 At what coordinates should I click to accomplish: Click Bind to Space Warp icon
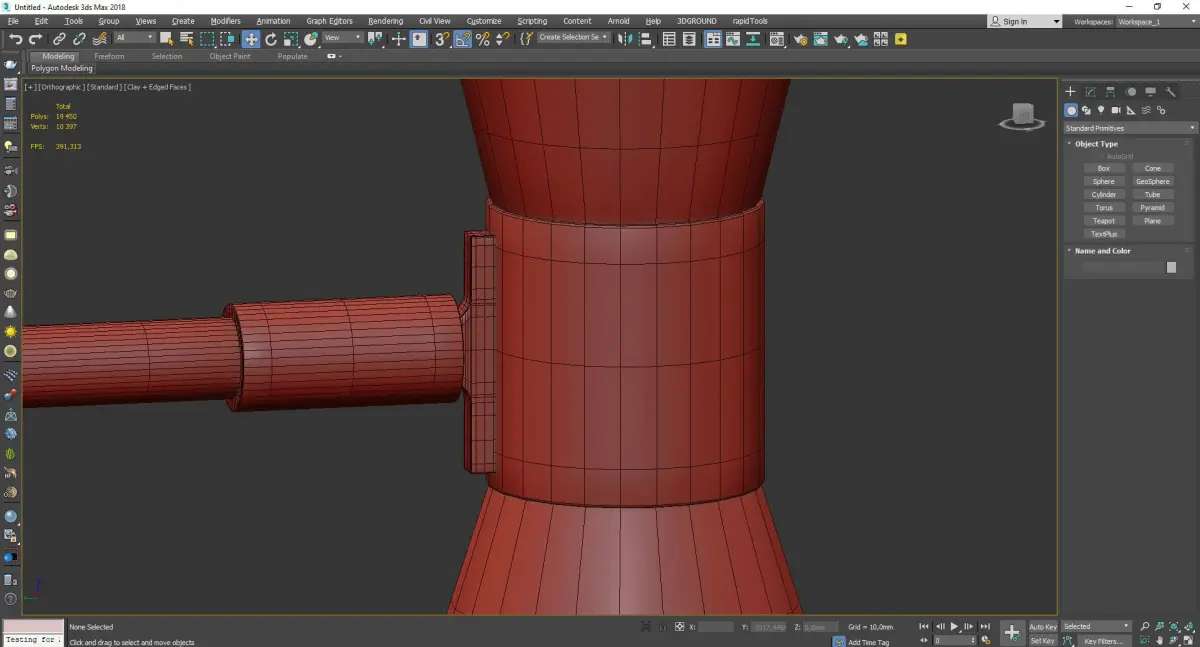click(100, 39)
